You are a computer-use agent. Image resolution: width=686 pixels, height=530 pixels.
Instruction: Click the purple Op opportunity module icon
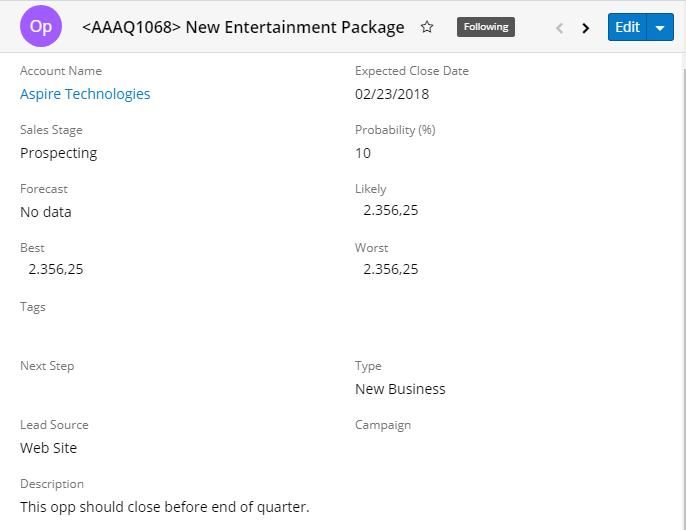pos(41,27)
